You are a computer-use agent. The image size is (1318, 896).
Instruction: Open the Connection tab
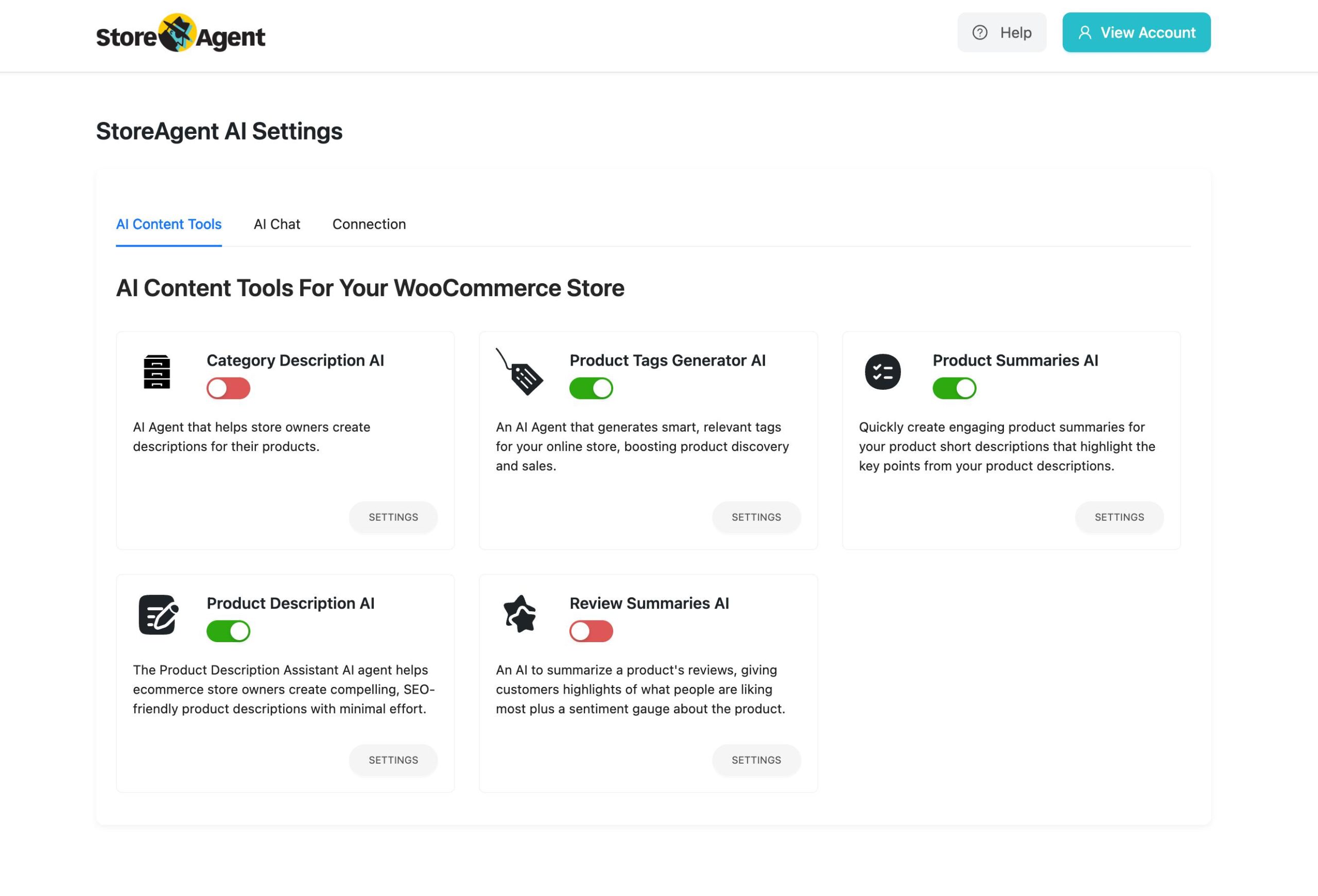369,224
